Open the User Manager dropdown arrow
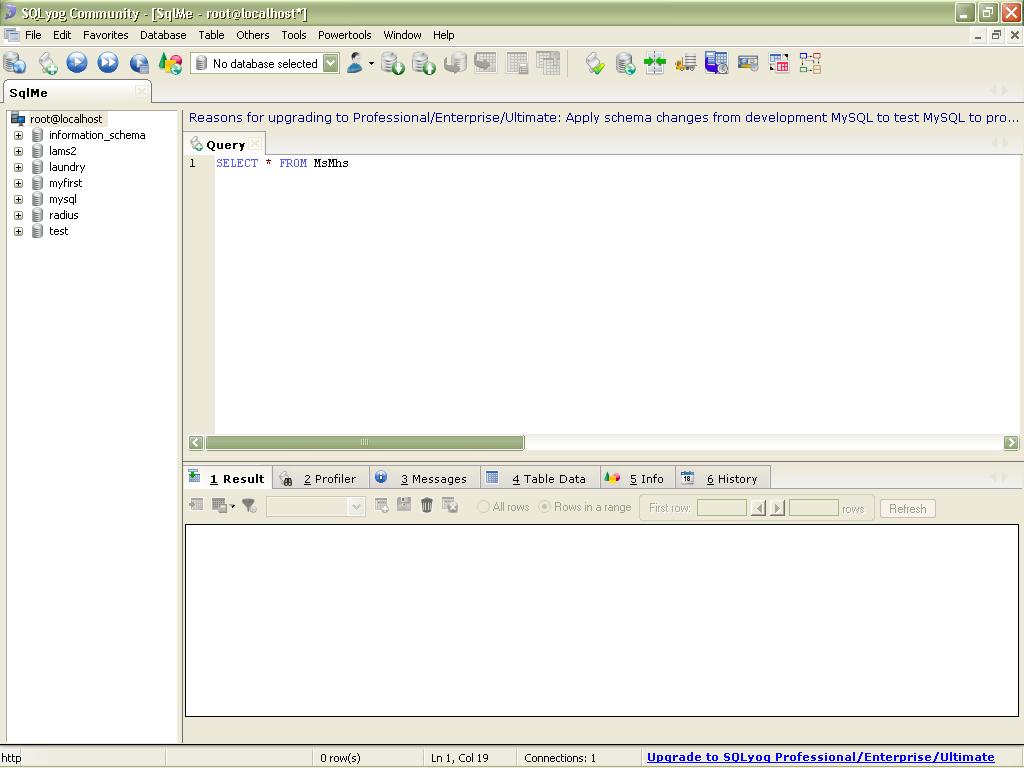1024x768 pixels. tap(371, 63)
